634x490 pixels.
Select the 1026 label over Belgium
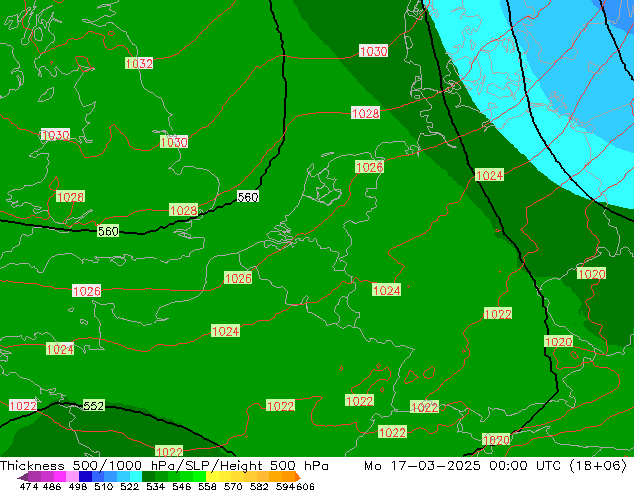click(238, 278)
